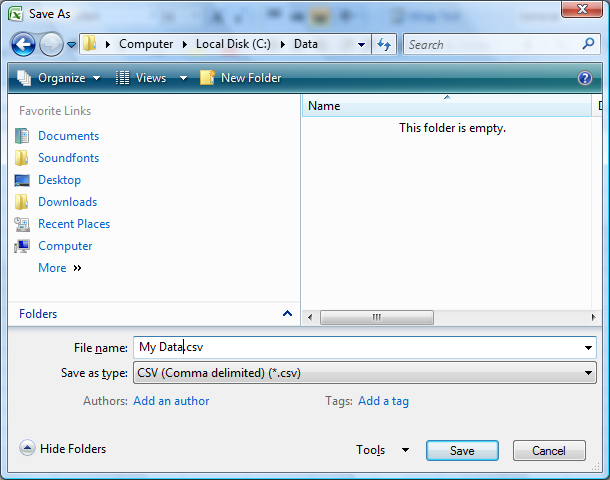This screenshot has height=480, width=610.
Task: Click the Documents icon
Action: point(22,136)
